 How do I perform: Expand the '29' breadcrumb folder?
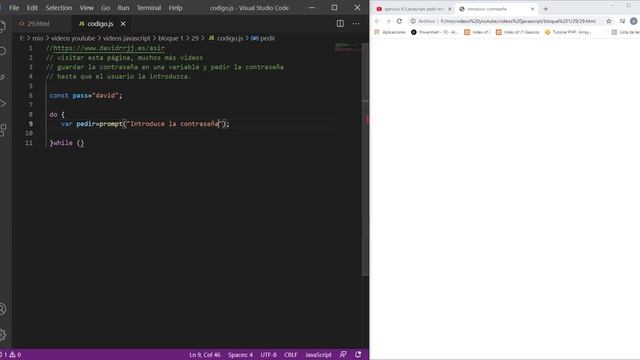(x=195, y=38)
